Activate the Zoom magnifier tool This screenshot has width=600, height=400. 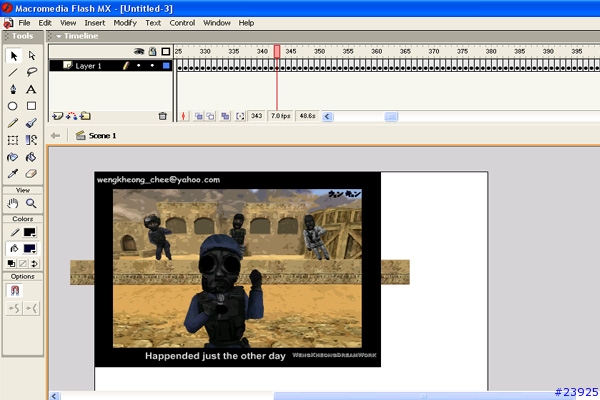coord(32,203)
